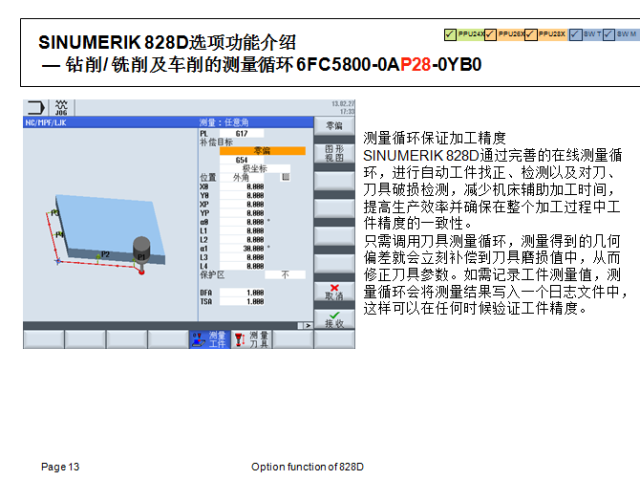Click the Page 13 footer text
Screen dimensions: 640x480
[x=60, y=467]
